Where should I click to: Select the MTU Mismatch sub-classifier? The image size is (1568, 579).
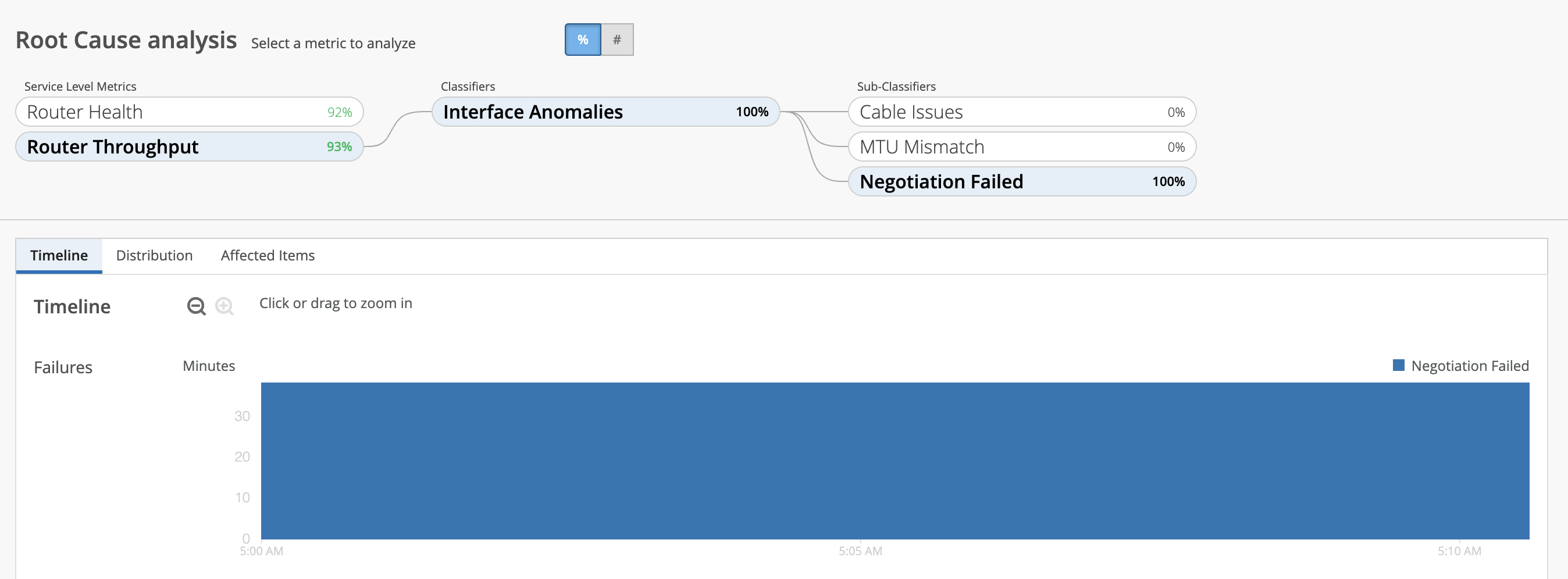pyautogui.click(x=1021, y=146)
